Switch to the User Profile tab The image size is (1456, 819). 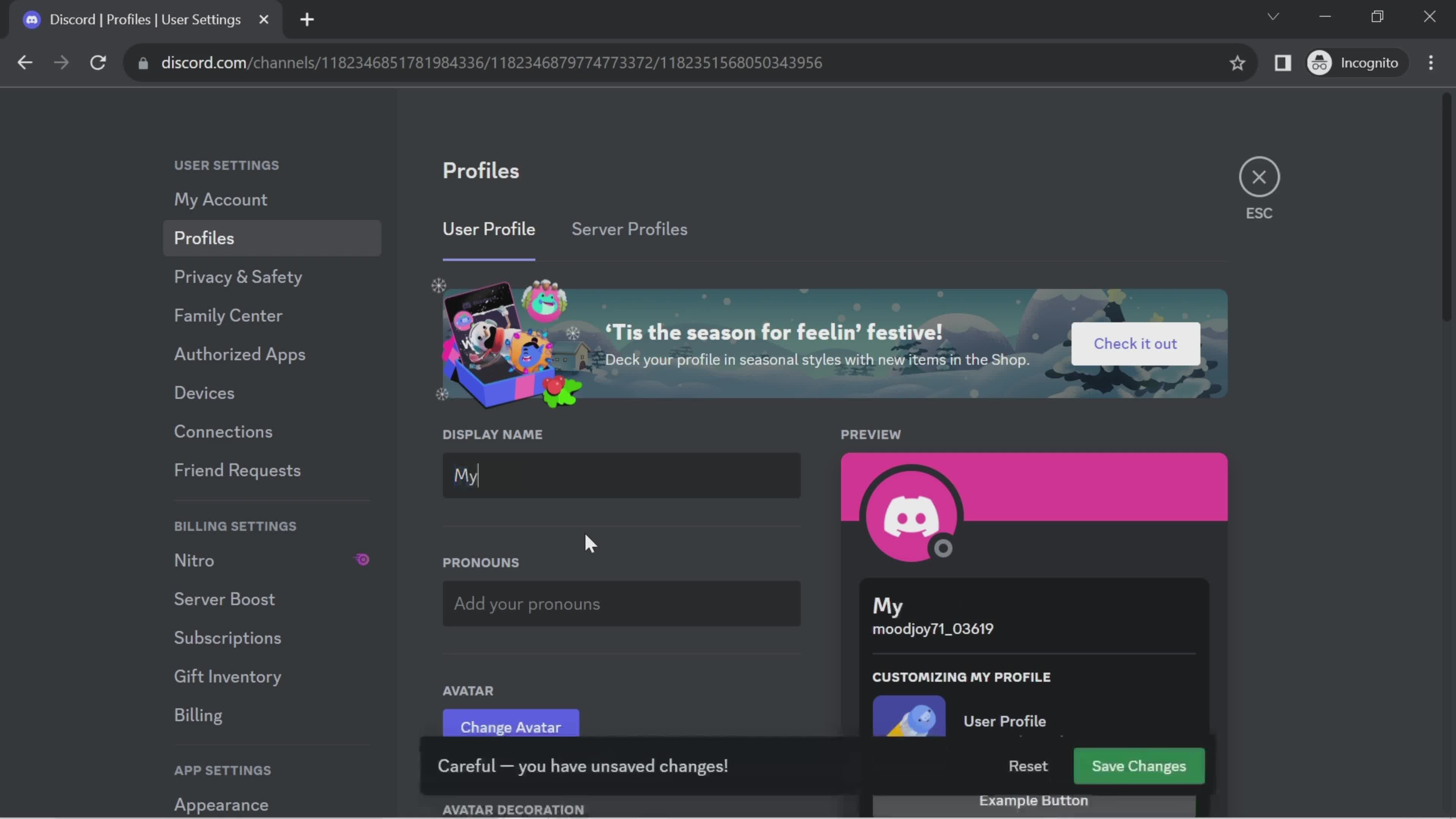(488, 229)
